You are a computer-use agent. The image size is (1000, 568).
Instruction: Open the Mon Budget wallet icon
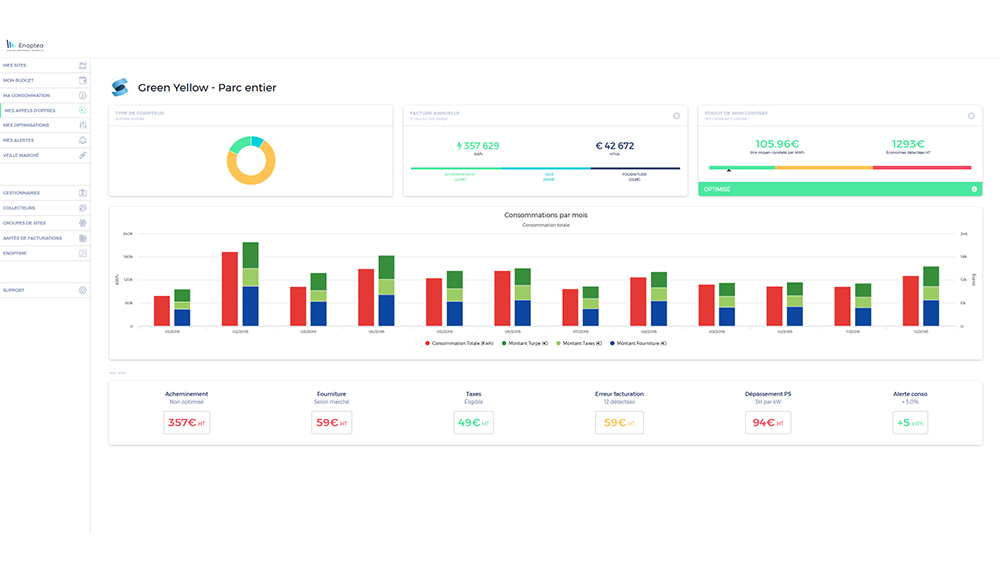[x=83, y=80]
